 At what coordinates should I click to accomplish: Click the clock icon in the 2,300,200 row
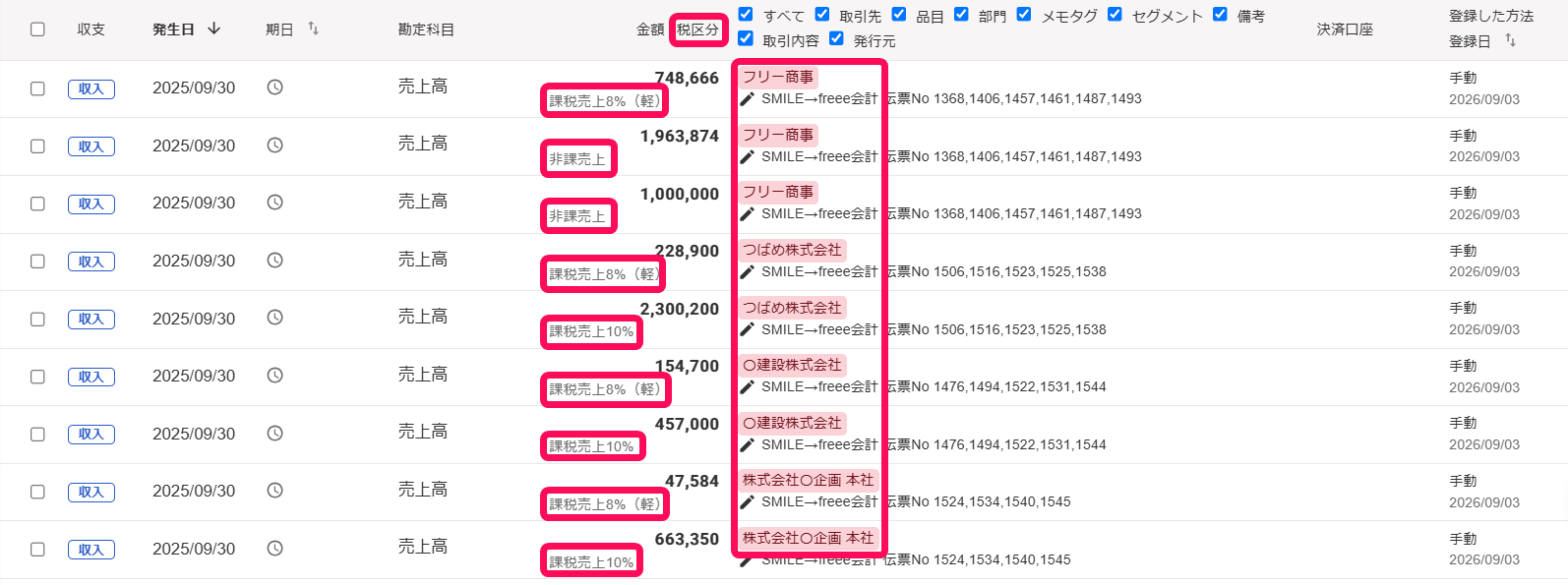[275, 318]
